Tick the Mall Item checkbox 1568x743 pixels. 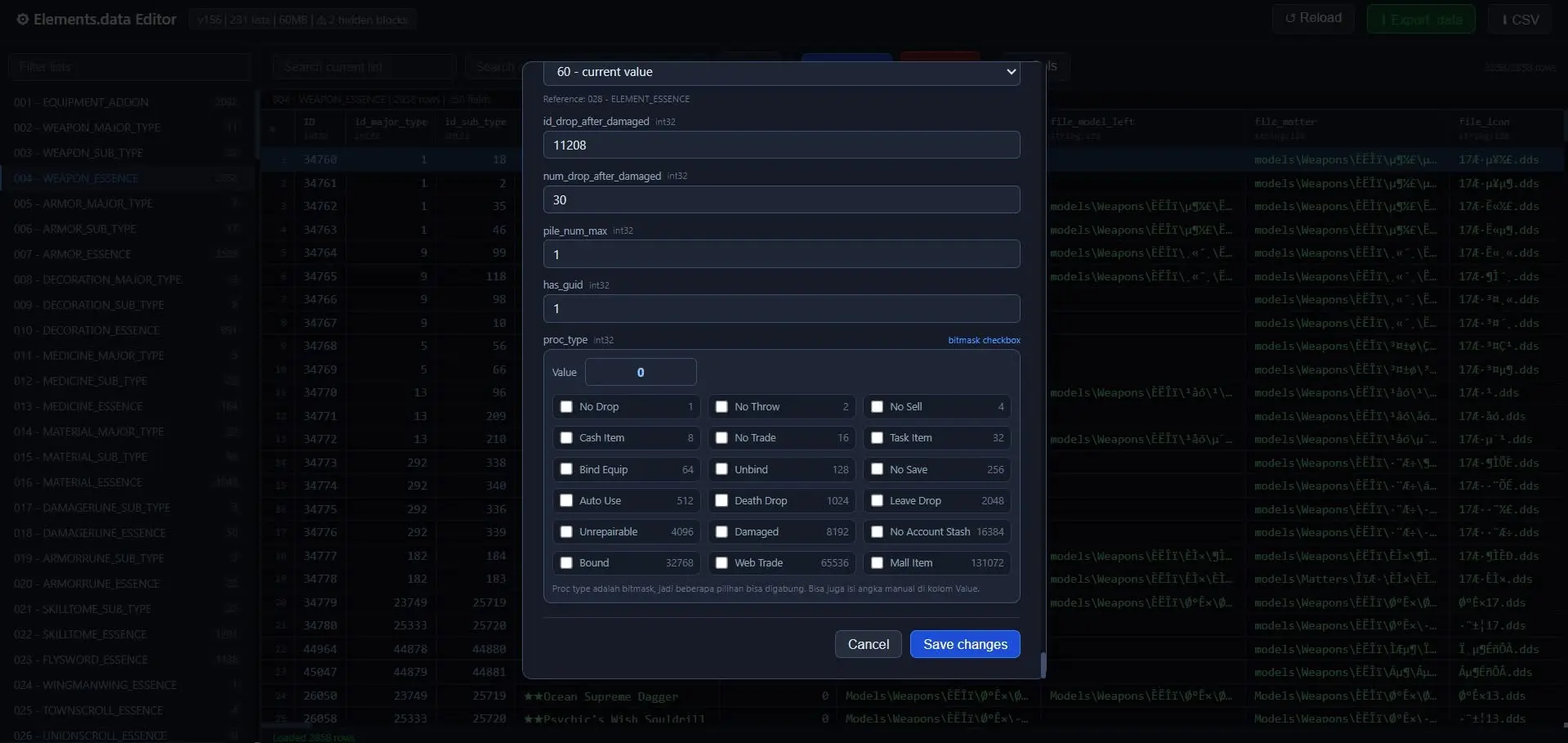point(877,562)
